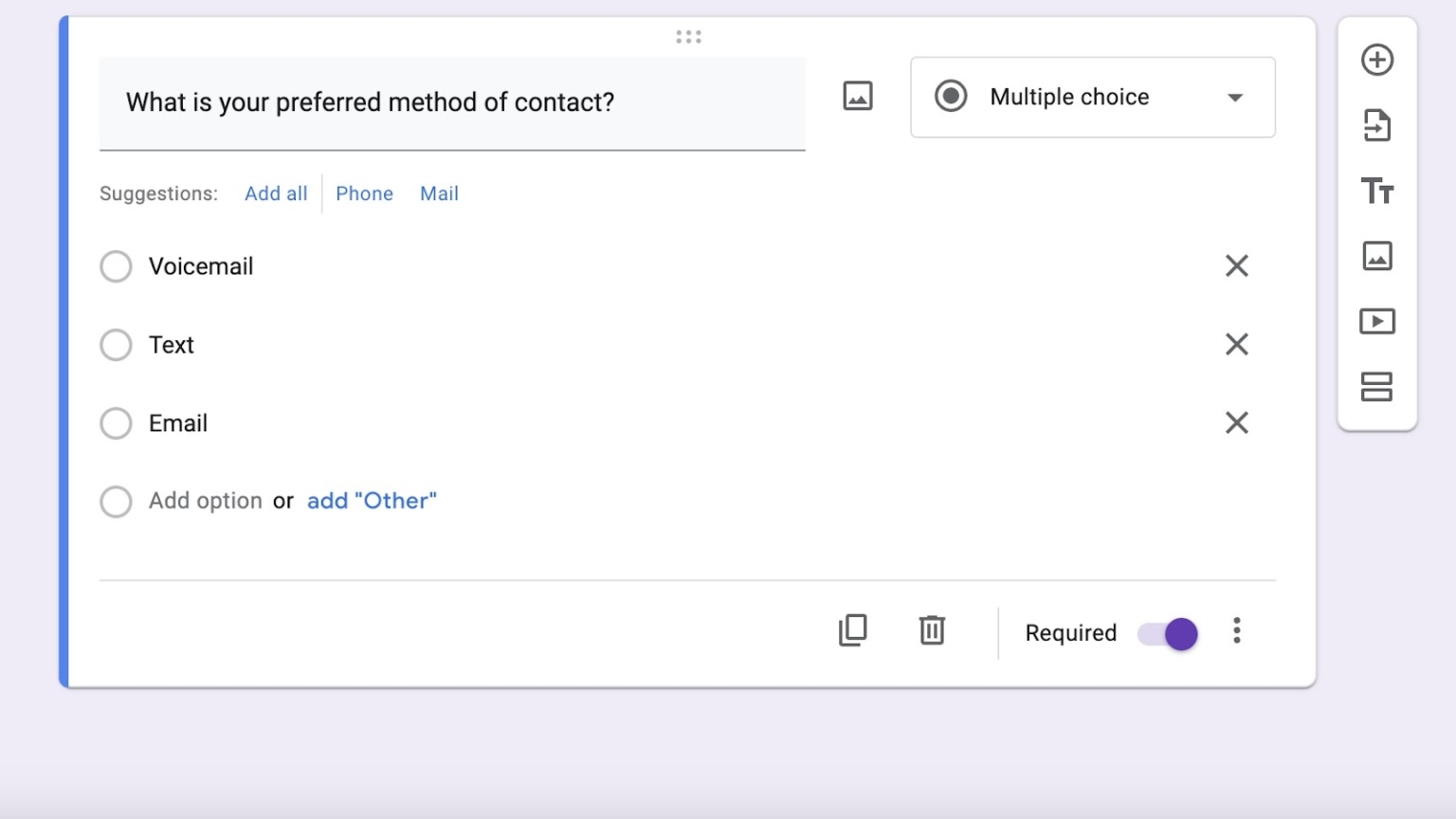Add a new question with the plus icon
1456x819 pixels.
[1377, 59]
